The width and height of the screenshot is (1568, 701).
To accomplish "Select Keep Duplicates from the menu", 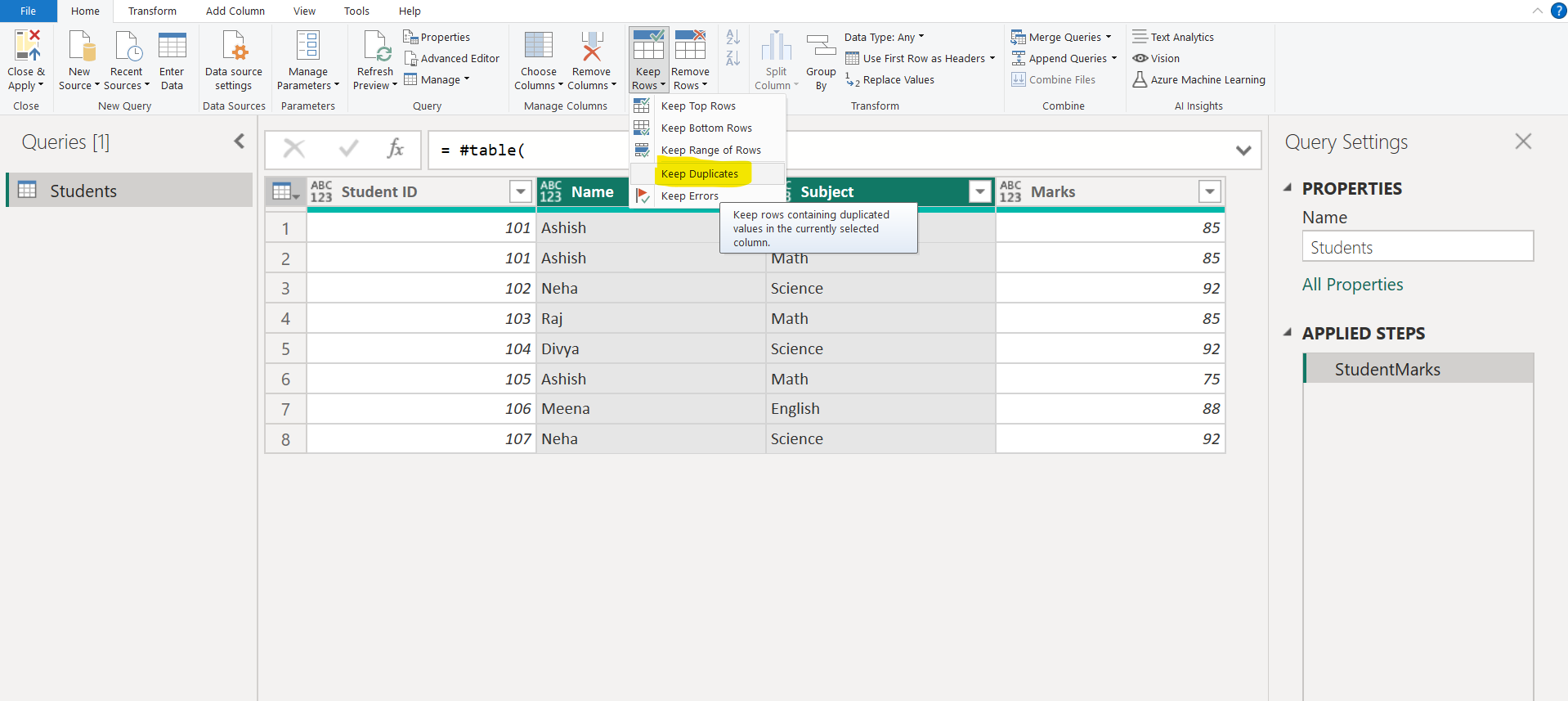I will 700,173.
